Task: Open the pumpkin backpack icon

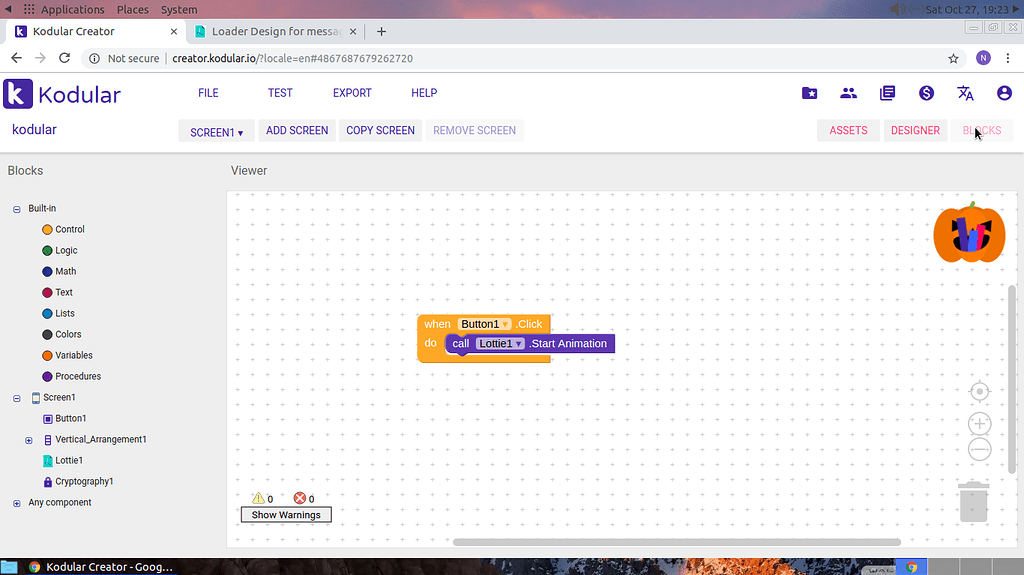Action: pyautogui.click(x=969, y=233)
